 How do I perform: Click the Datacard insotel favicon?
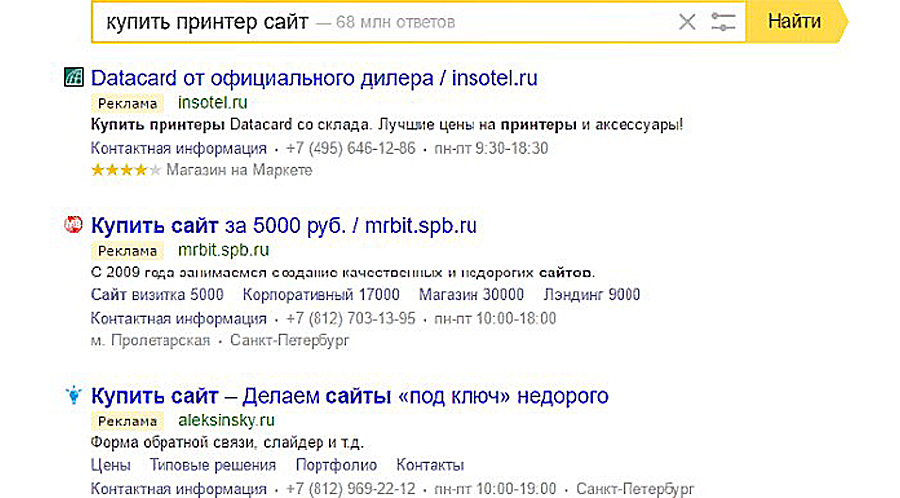coord(72,77)
